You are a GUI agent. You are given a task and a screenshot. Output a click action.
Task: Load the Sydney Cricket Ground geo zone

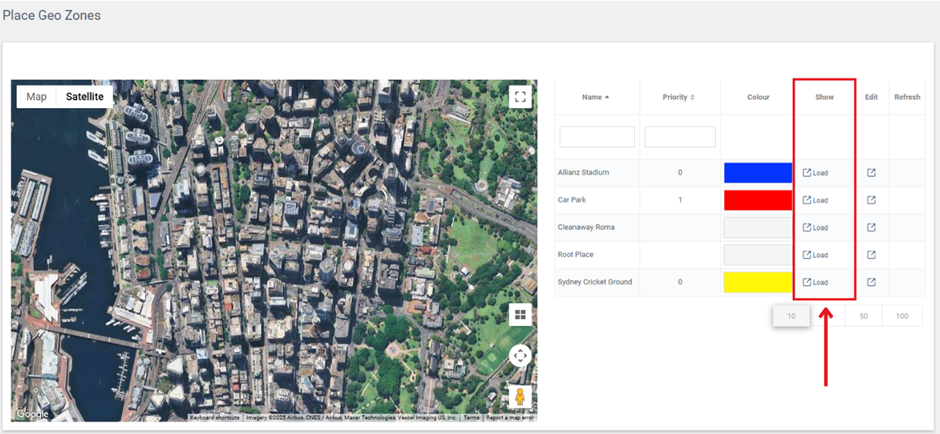click(x=815, y=282)
